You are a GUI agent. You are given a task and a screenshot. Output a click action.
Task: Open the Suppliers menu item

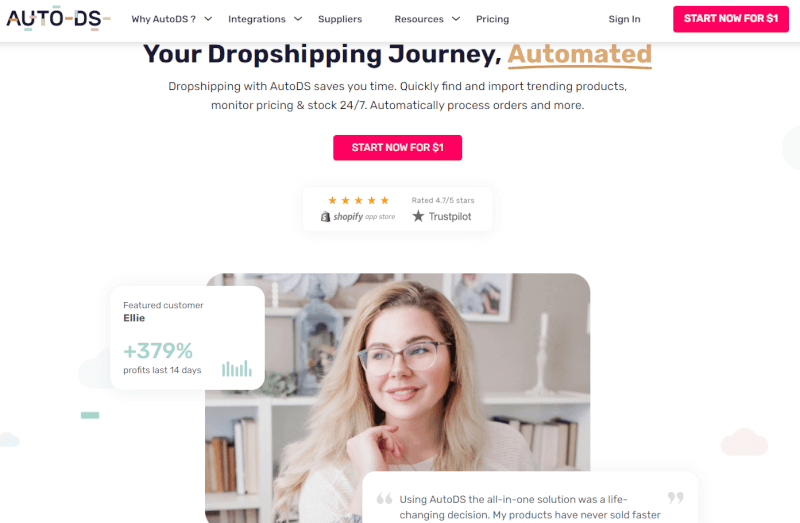click(340, 19)
